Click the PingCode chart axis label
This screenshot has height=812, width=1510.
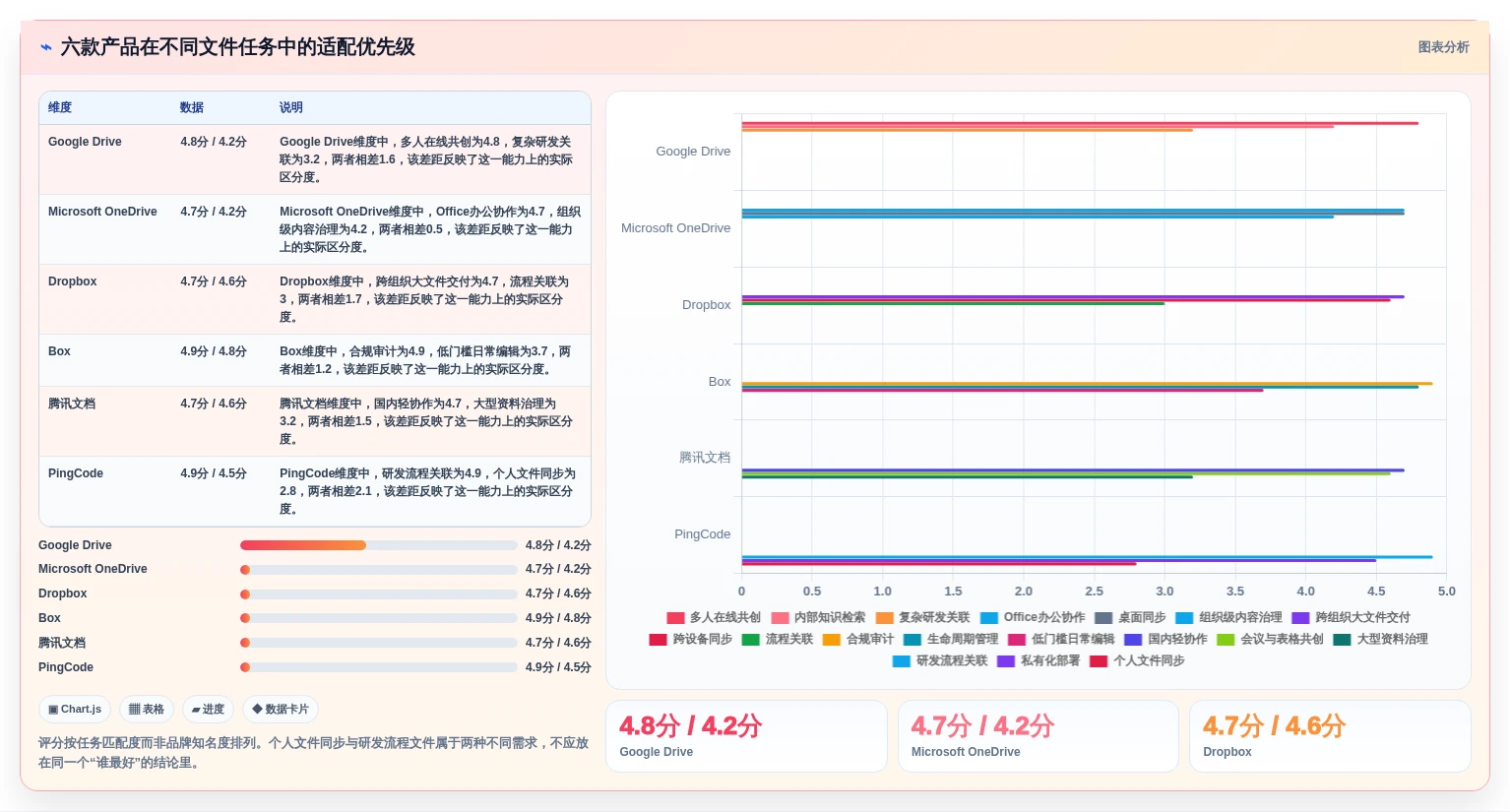point(702,534)
